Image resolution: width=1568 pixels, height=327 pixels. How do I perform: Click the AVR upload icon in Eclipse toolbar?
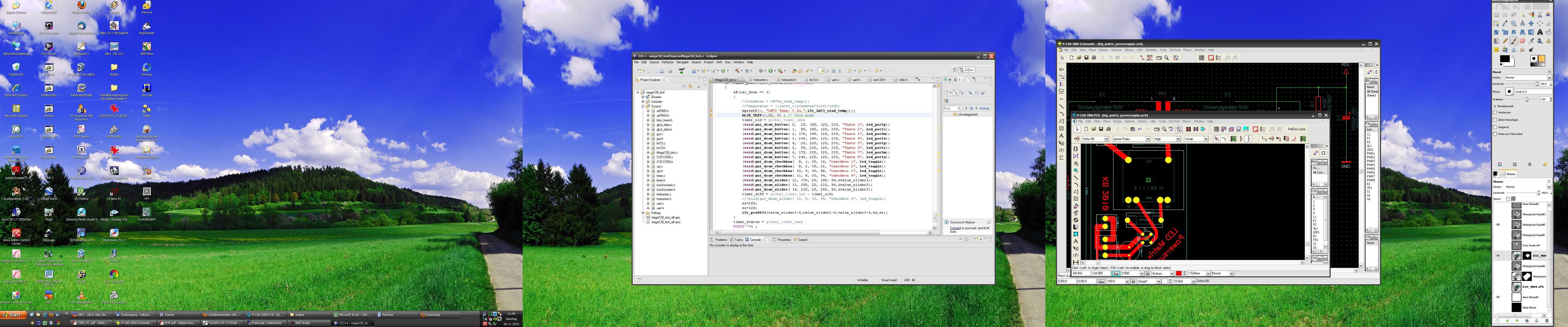tap(682, 71)
